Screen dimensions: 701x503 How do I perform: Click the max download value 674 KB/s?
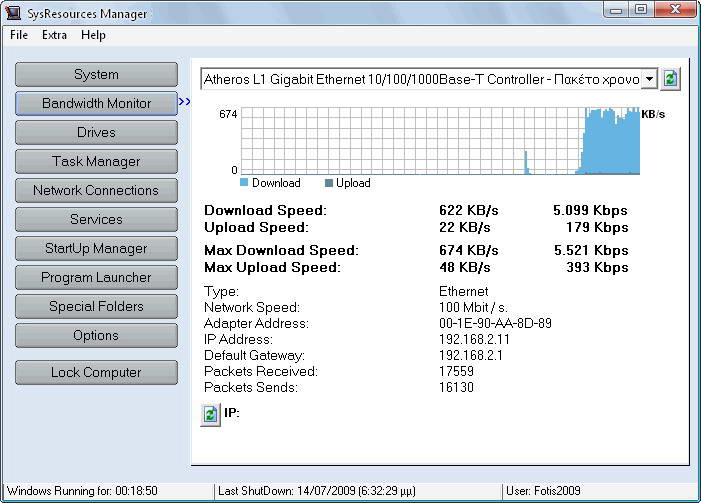point(469,250)
